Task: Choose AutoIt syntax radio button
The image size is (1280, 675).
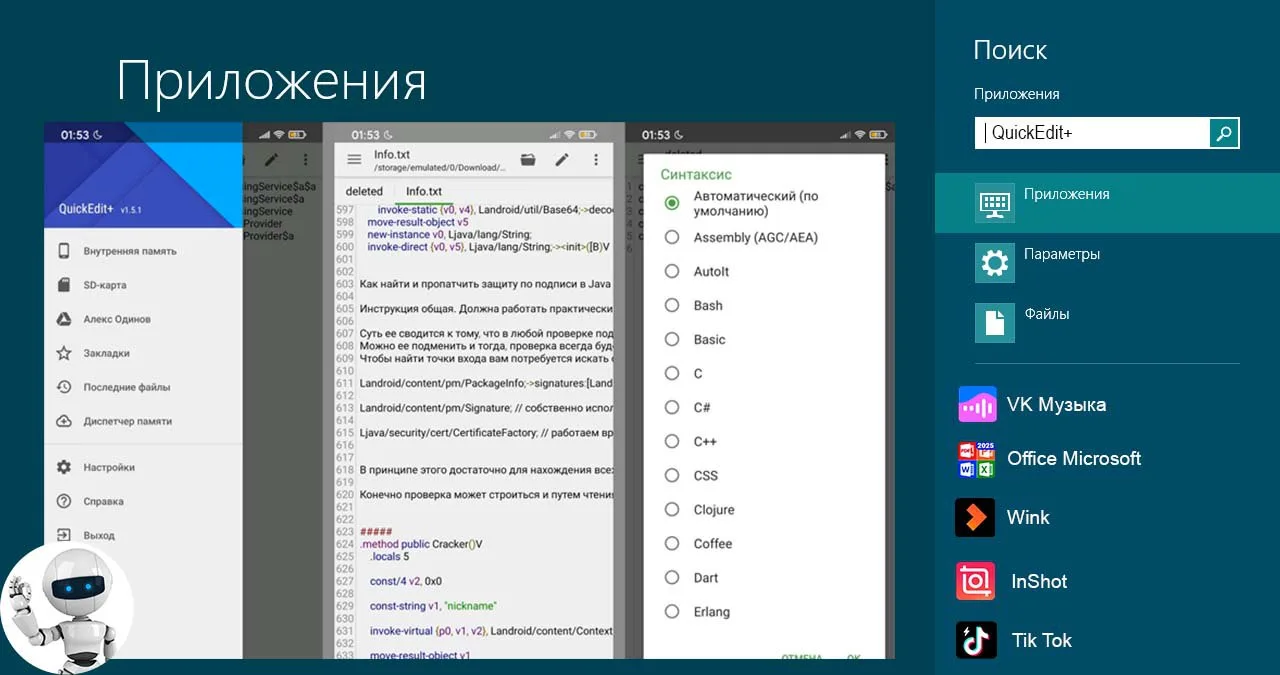Action: [672, 271]
